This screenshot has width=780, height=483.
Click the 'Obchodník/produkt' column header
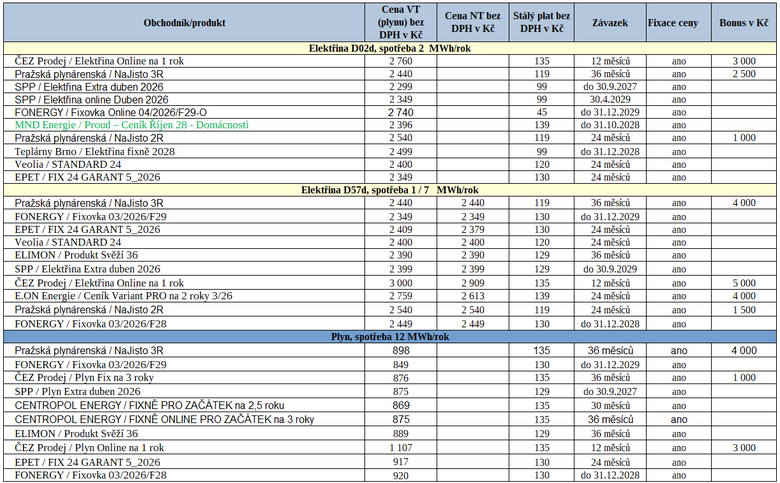click(x=184, y=23)
